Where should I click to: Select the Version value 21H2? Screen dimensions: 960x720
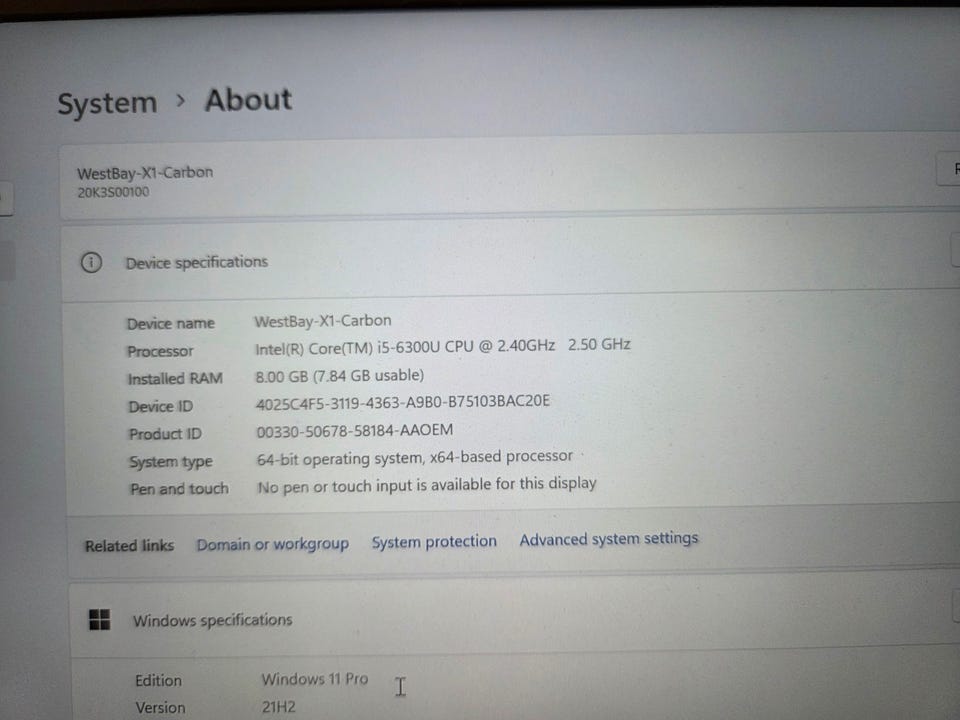point(279,707)
